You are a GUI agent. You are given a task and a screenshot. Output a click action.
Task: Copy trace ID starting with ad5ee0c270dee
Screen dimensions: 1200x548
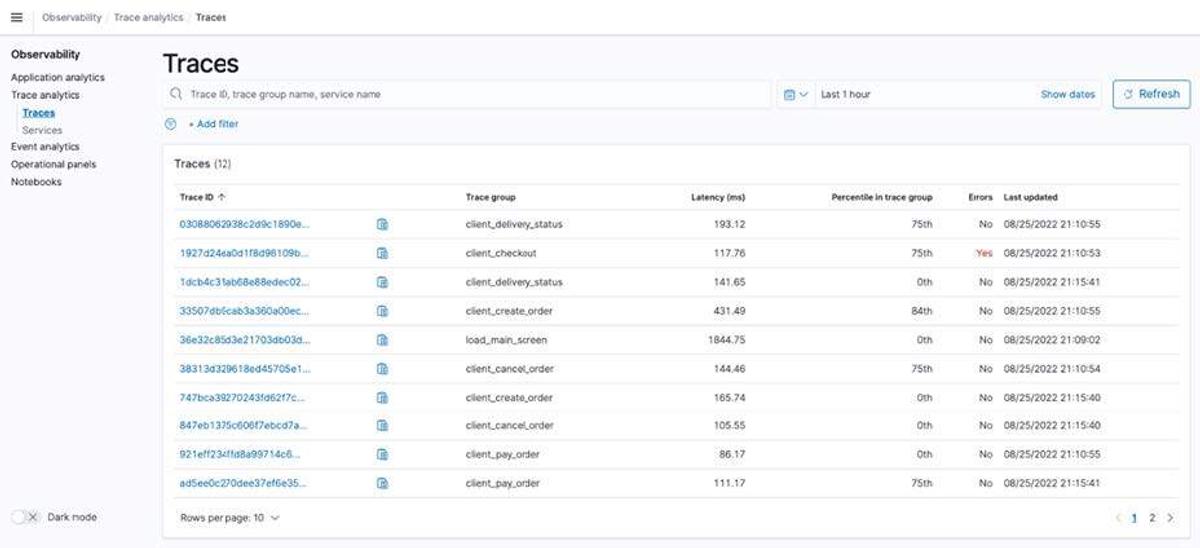382,484
